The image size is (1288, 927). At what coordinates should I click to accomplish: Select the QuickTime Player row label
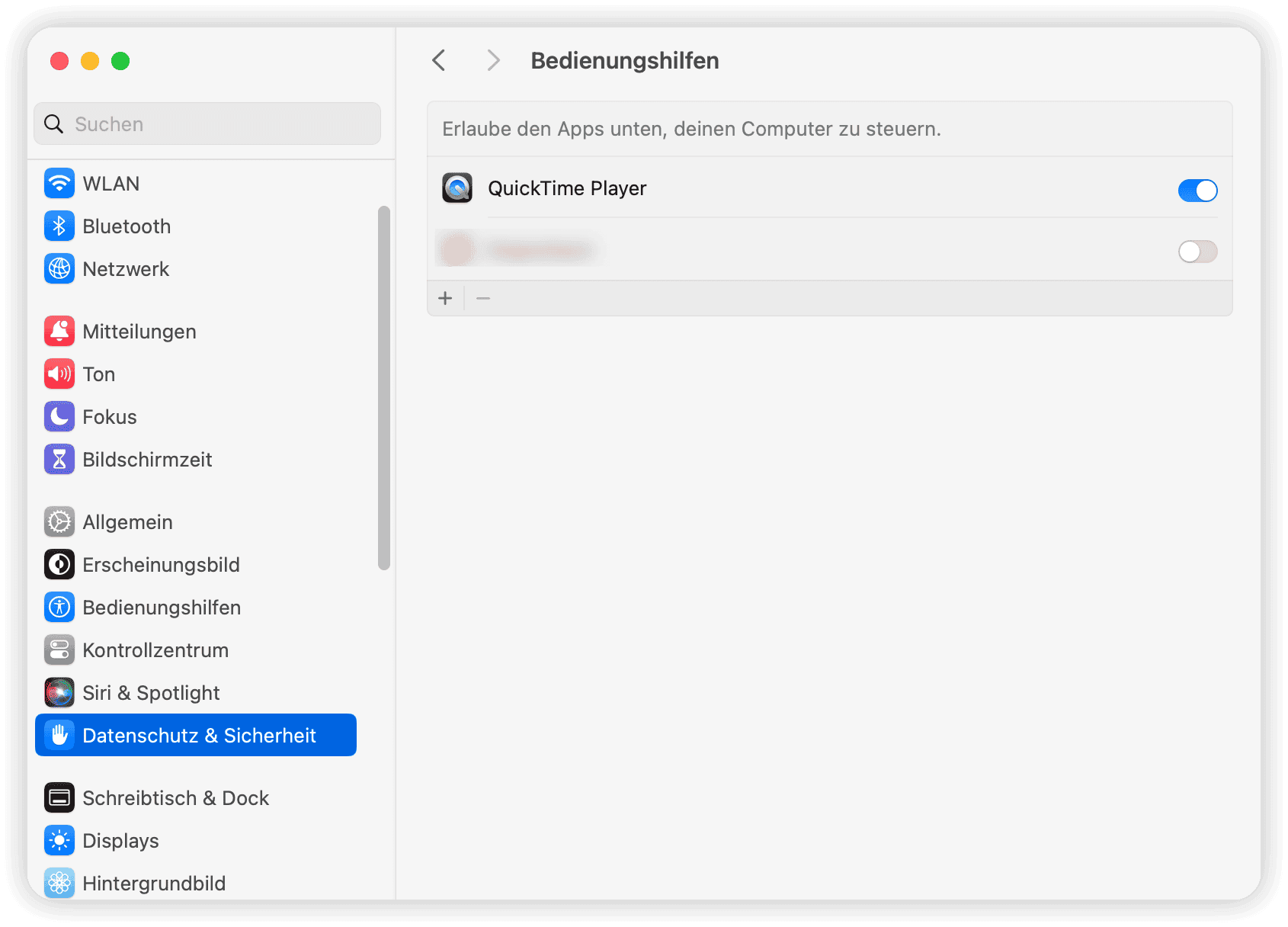point(567,188)
